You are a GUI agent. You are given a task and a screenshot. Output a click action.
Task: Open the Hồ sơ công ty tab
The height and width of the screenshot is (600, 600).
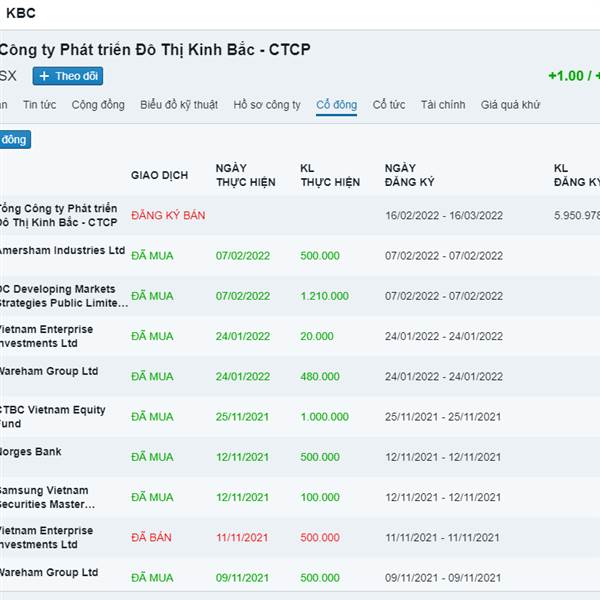[x=267, y=104]
